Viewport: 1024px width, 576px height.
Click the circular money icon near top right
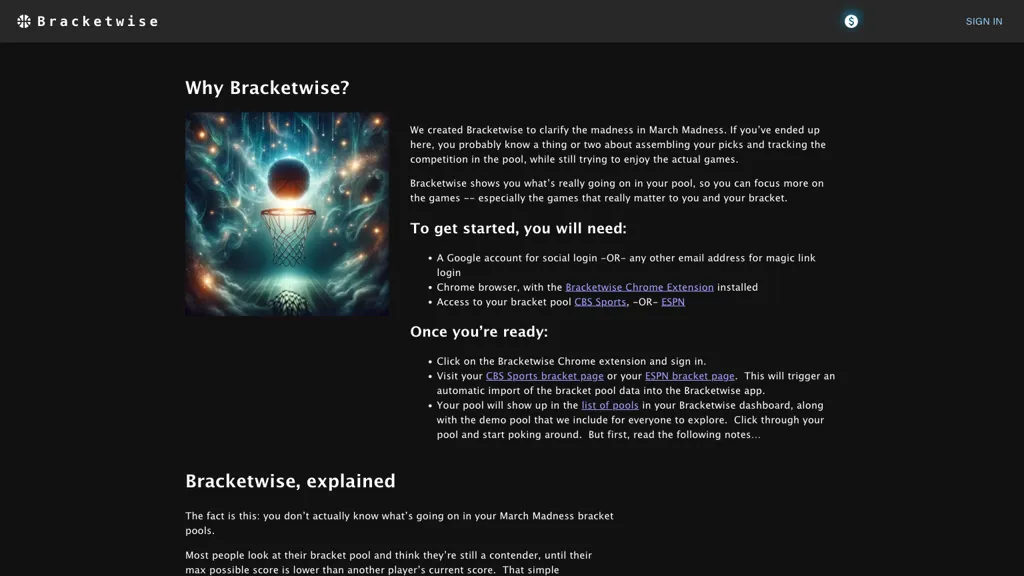click(851, 20)
